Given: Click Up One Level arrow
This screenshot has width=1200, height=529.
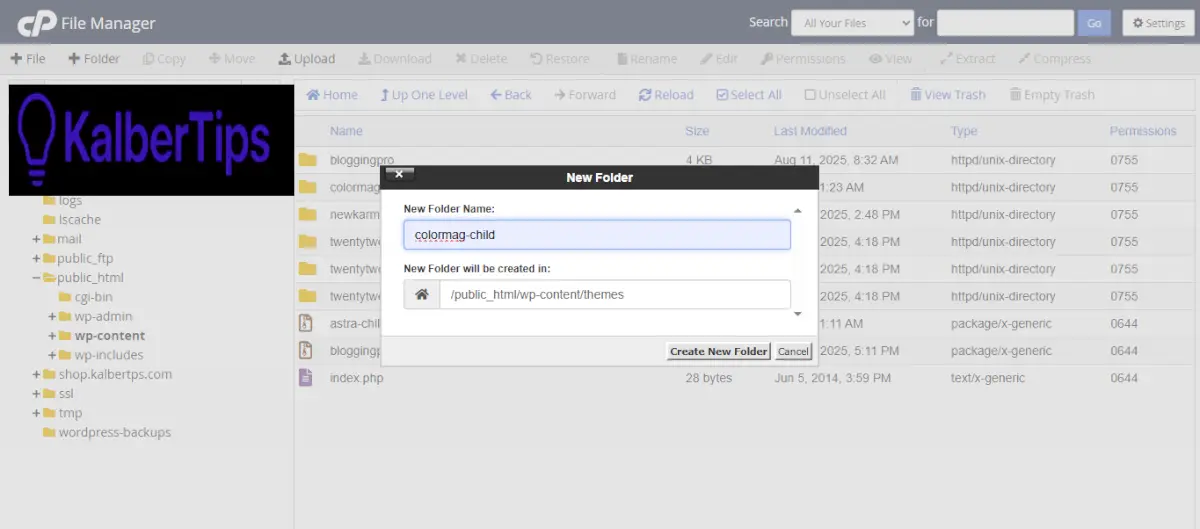Looking at the screenshot, I should (385, 95).
